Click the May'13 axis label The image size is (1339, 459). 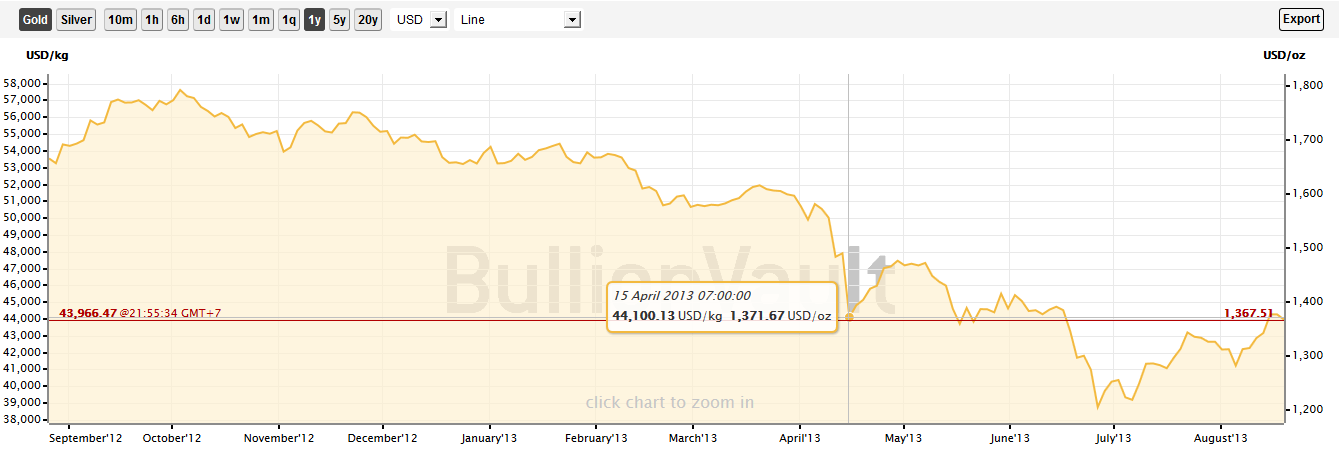tap(903, 438)
